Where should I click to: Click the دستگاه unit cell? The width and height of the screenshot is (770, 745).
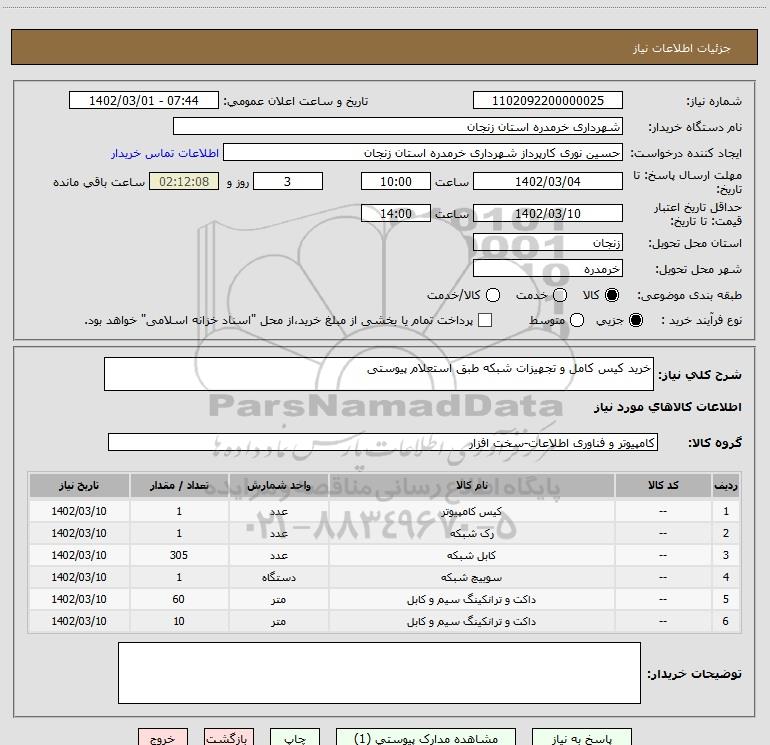tap(278, 578)
